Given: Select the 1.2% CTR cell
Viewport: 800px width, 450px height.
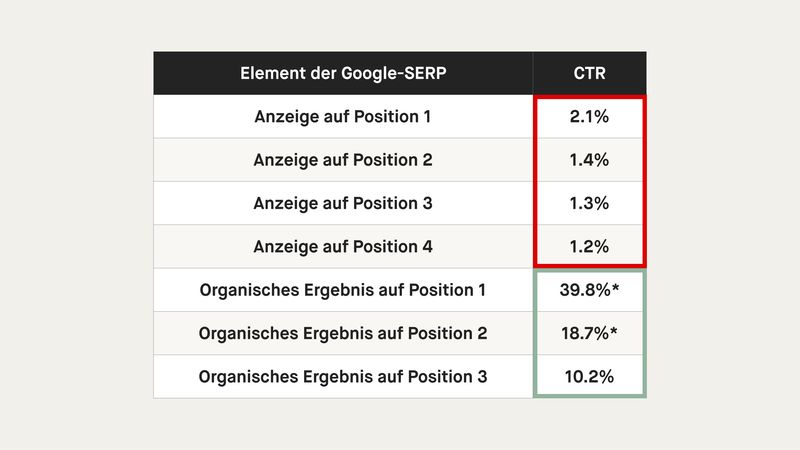Looking at the screenshot, I should [x=589, y=246].
